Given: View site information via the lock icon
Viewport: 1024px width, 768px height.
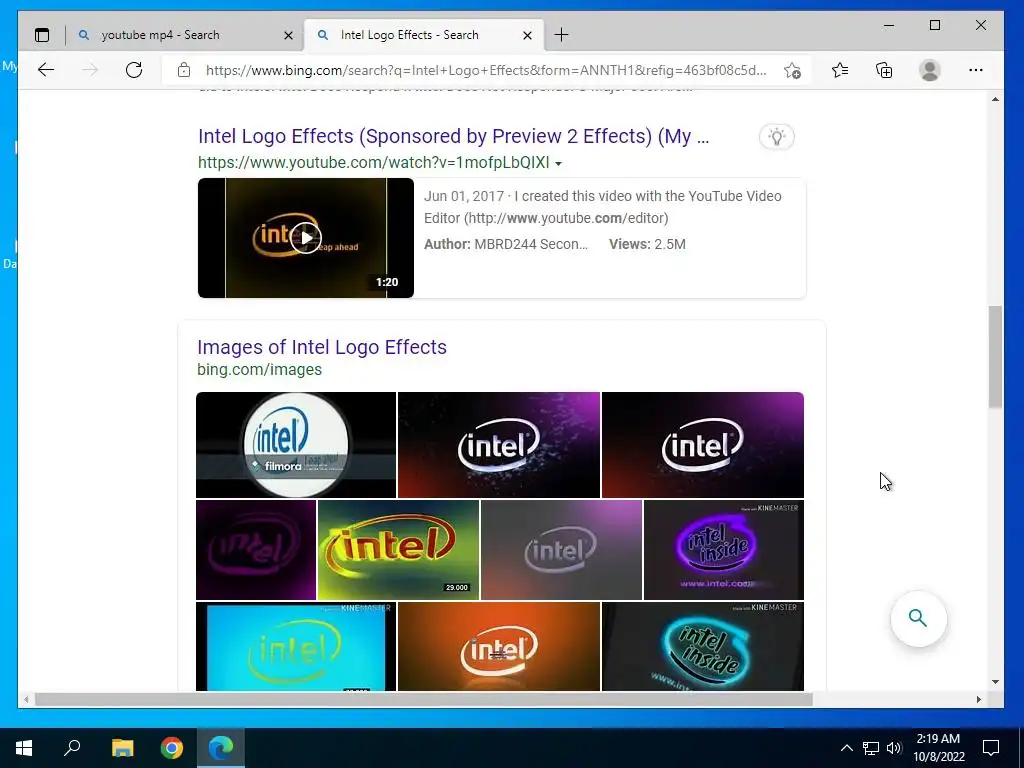Looking at the screenshot, I should pyautogui.click(x=184, y=70).
